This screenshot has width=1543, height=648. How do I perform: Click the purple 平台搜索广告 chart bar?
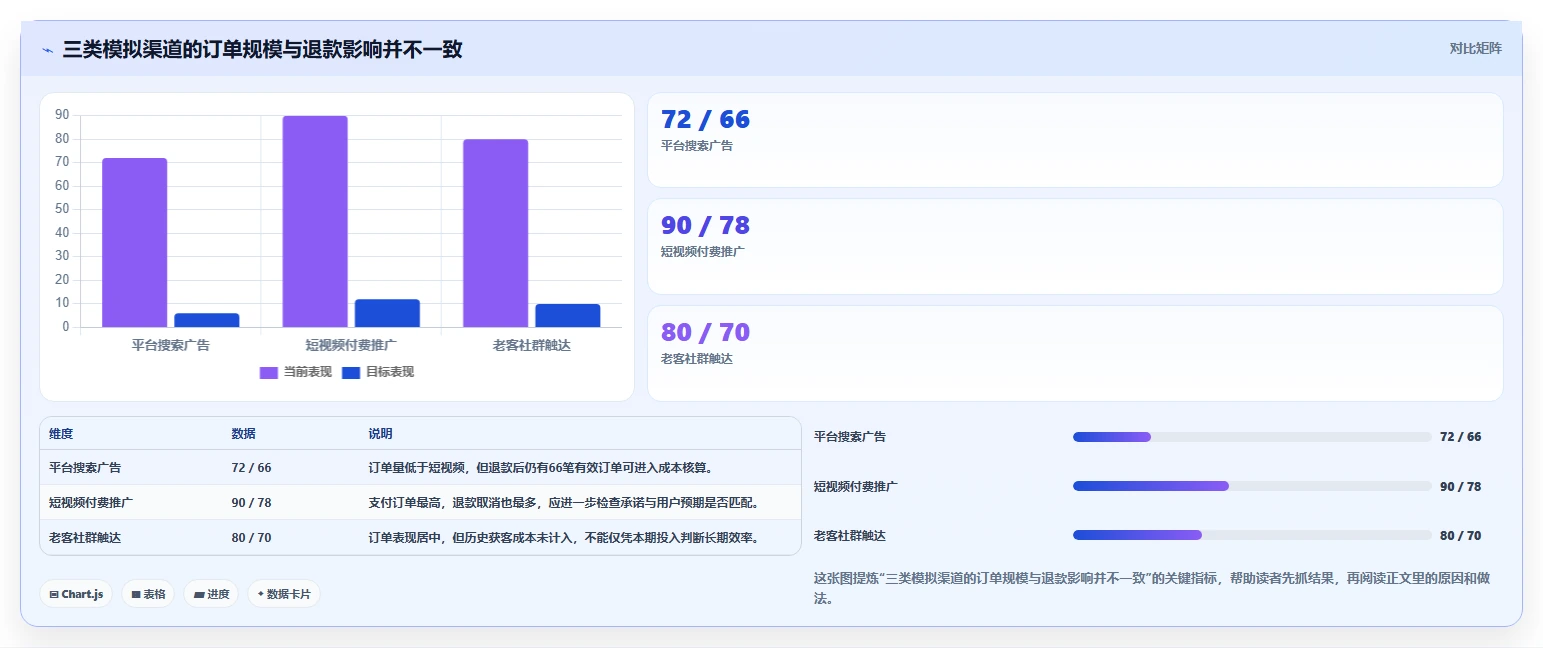click(134, 243)
